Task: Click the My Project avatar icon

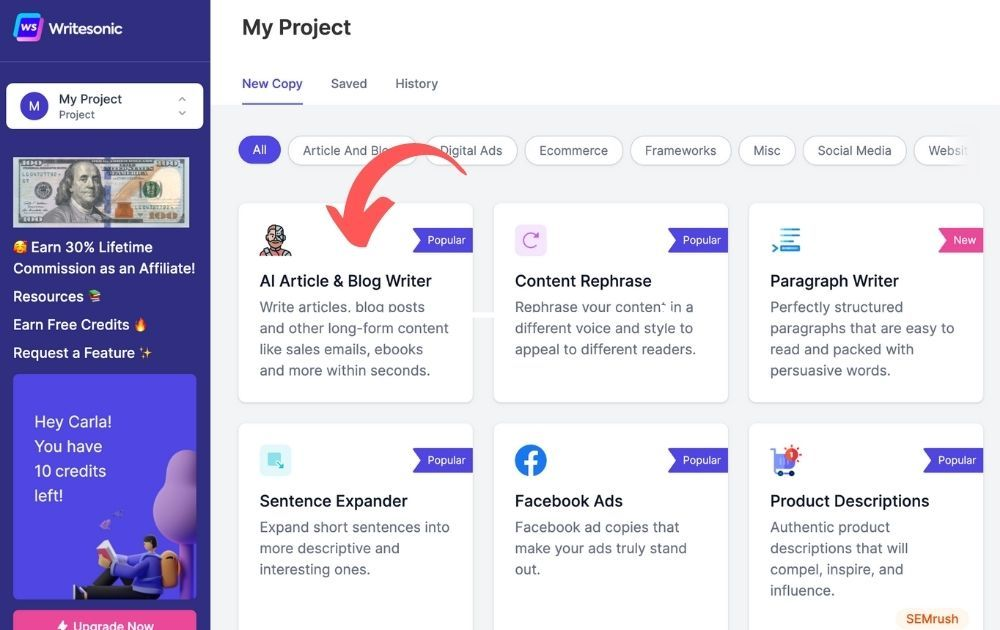Action: point(32,105)
